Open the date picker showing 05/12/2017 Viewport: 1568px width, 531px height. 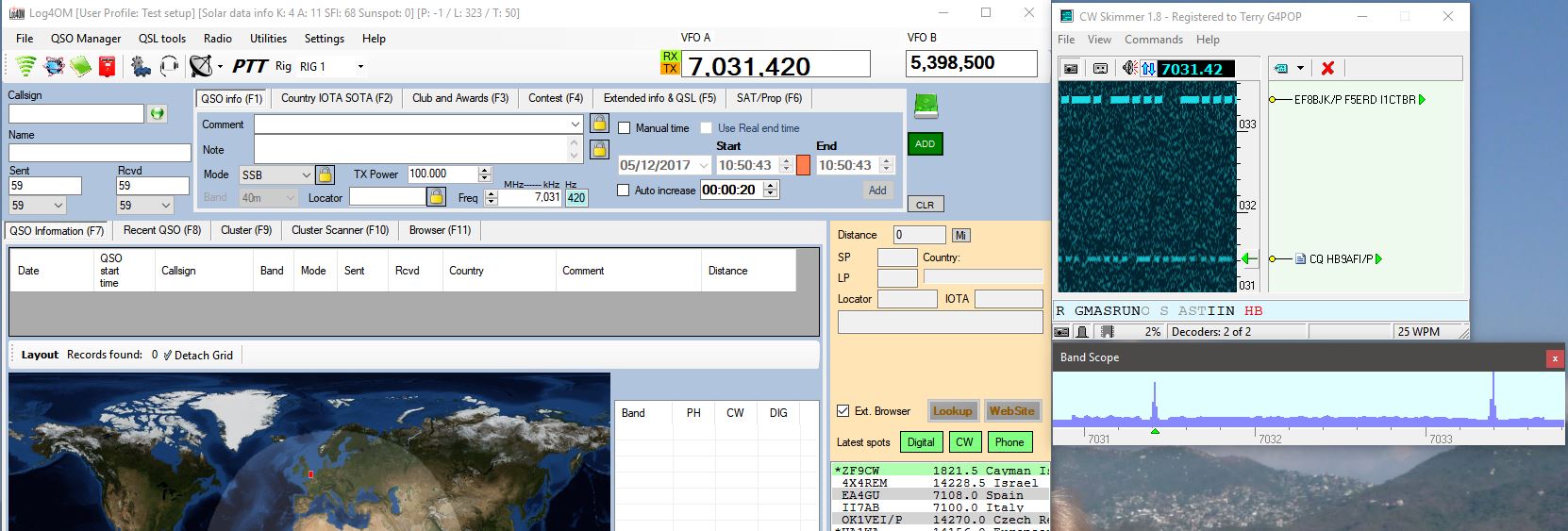tap(702, 165)
